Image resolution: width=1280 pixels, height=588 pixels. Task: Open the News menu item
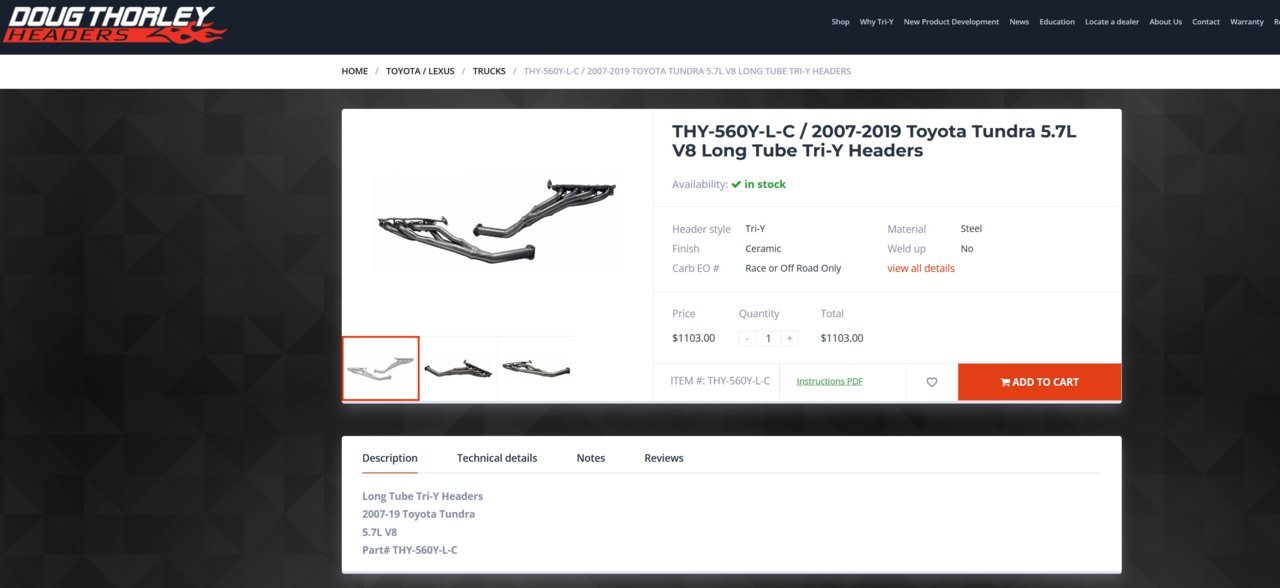[1019, 22]
